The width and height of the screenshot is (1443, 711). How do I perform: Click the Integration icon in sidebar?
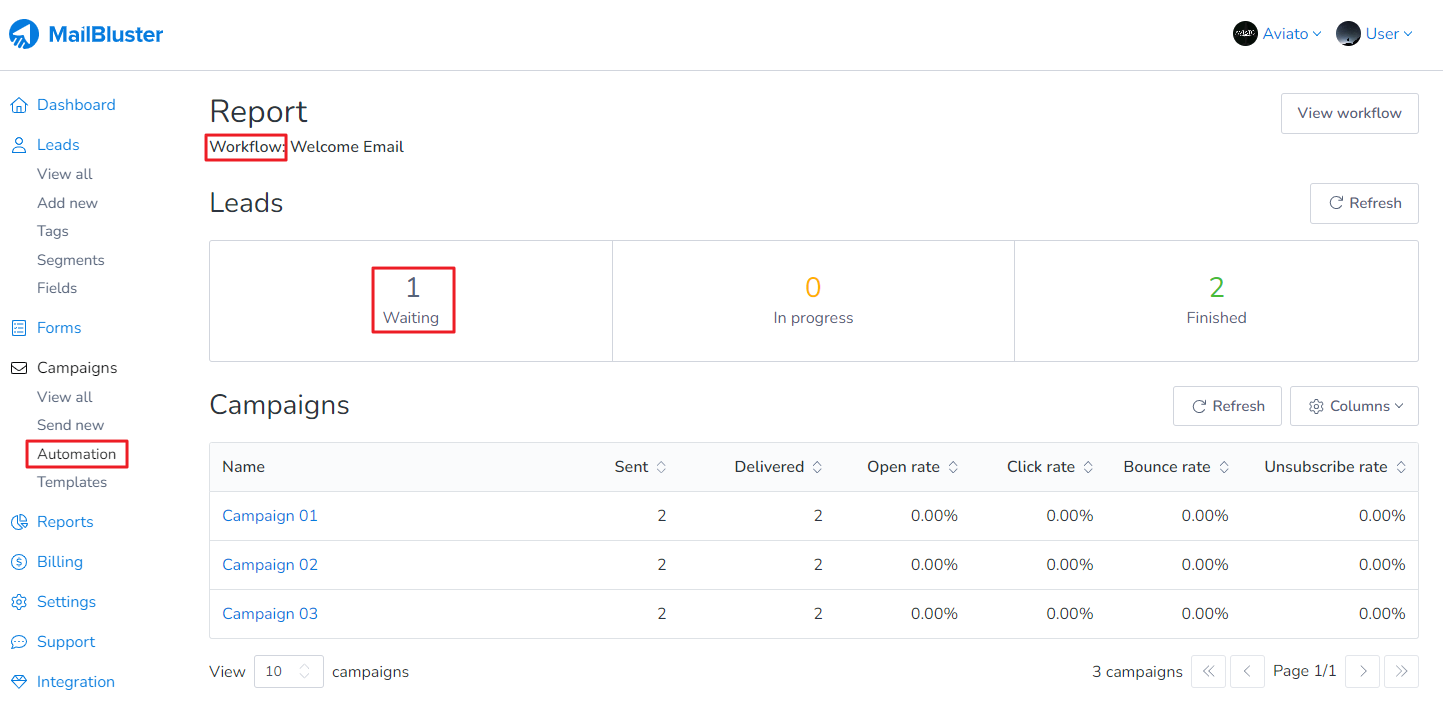click(19, 681)
